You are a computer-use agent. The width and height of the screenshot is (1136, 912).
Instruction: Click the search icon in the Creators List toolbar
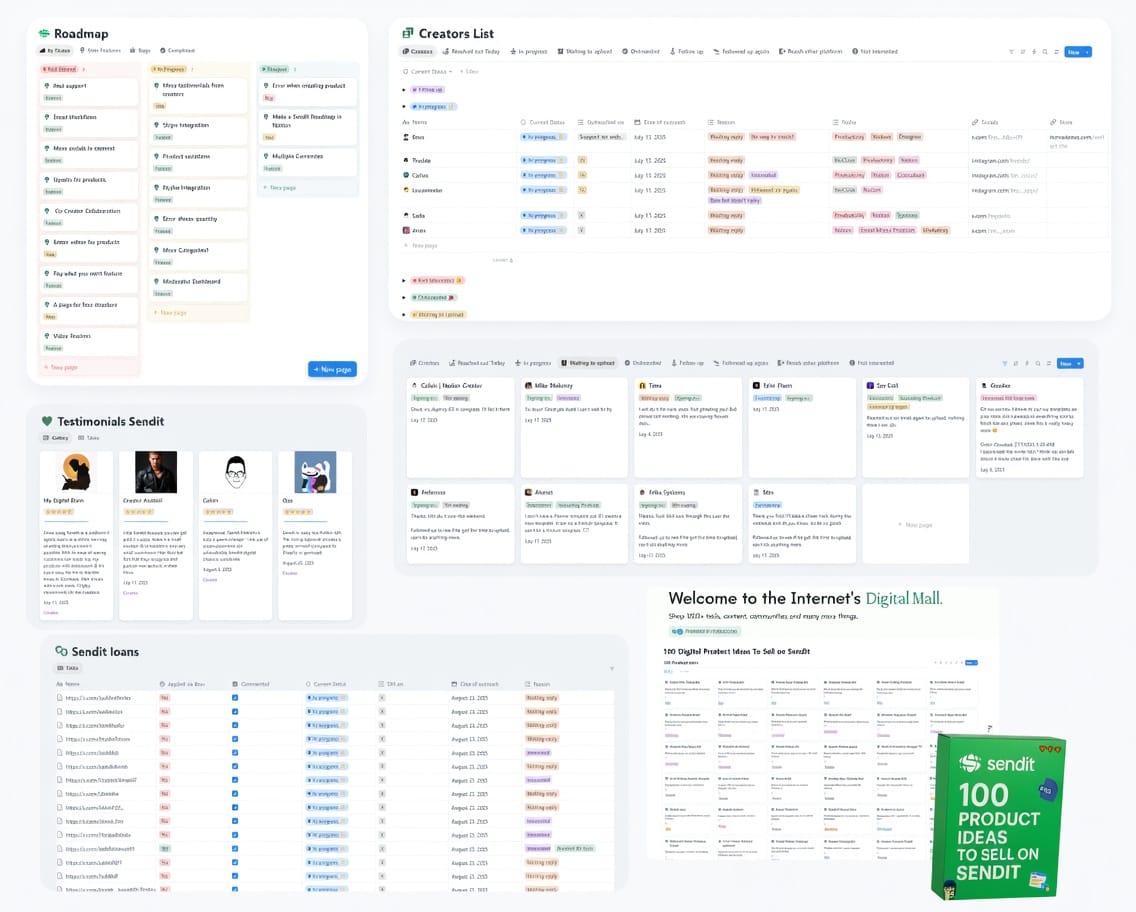pyautogui.click(x=1044, y=51)
